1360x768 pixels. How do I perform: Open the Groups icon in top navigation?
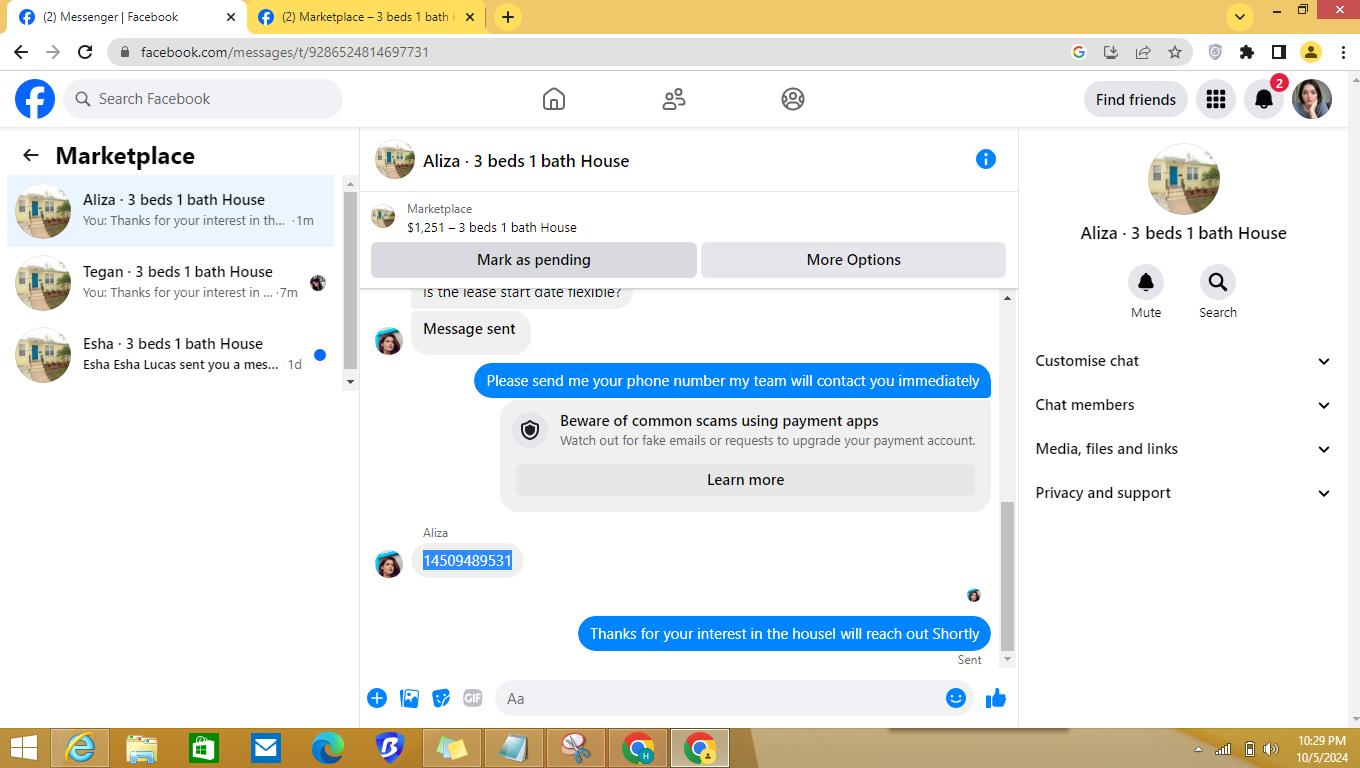click(x=793, y=99)
